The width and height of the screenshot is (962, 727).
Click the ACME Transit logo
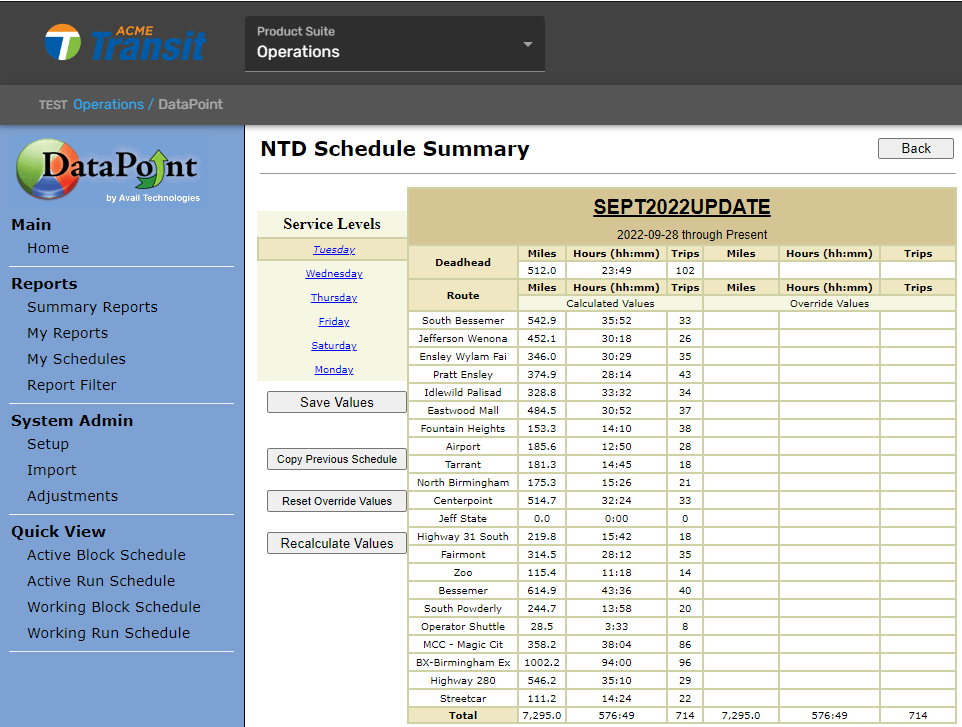point(125,42)
